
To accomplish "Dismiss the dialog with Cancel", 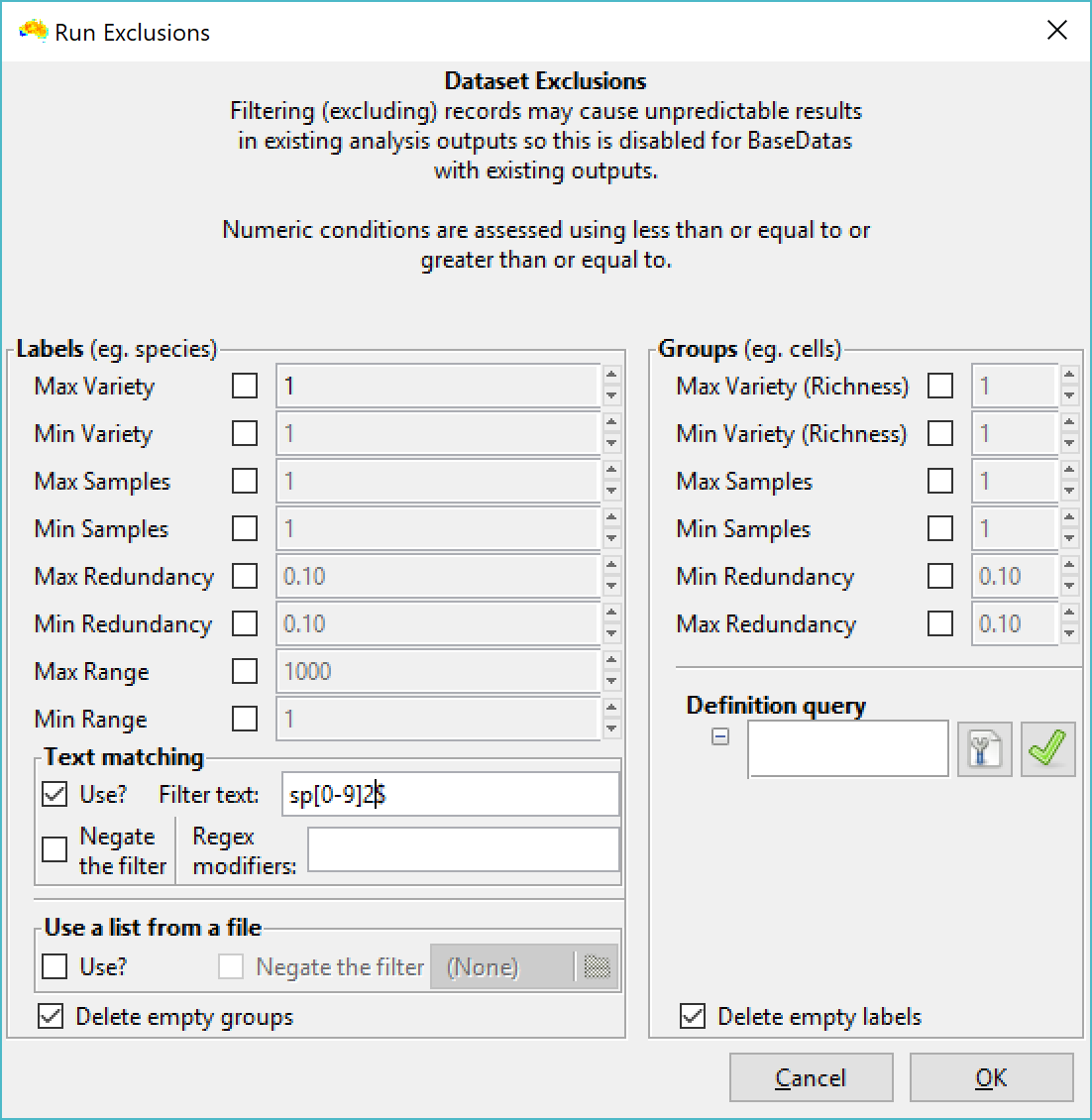I will click(811, 1077).
